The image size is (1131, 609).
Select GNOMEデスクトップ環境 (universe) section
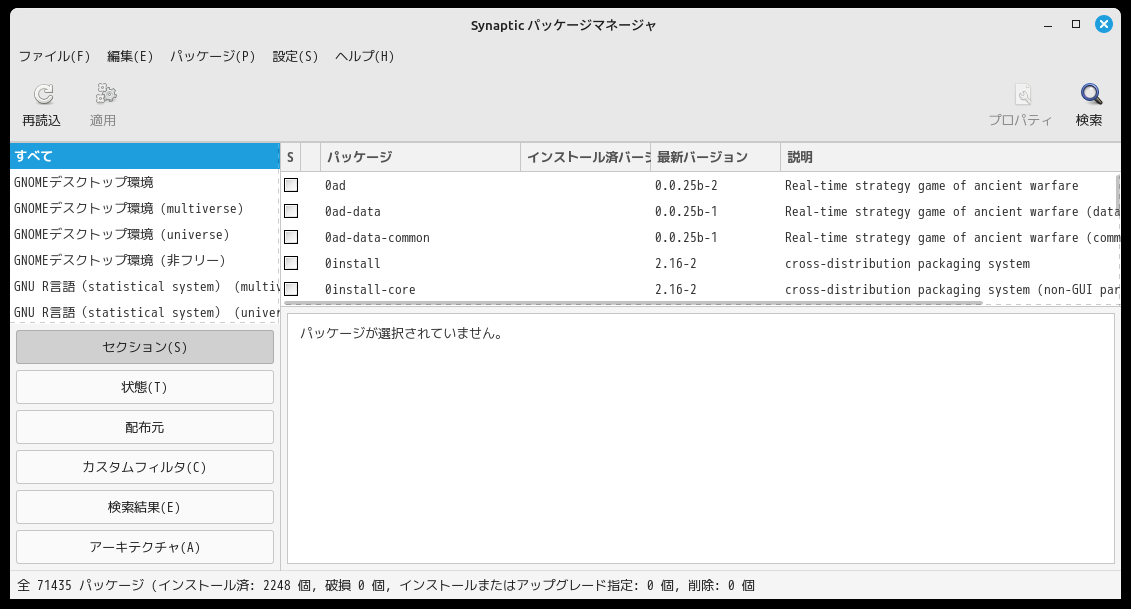[x=145, y=235]
